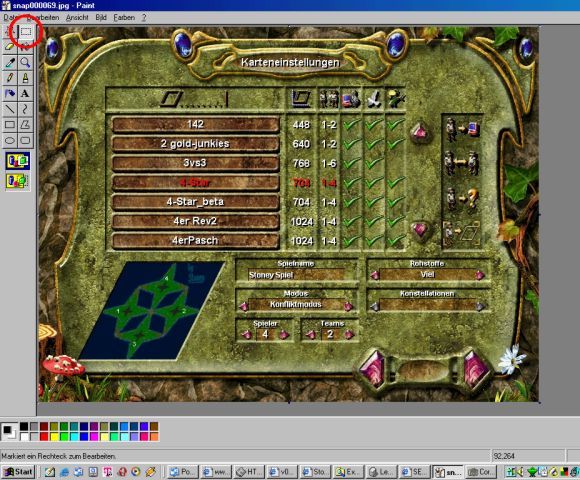This screenshot has height=480, width=580.
Task: Select the Text tool
Action: point(25,94)
